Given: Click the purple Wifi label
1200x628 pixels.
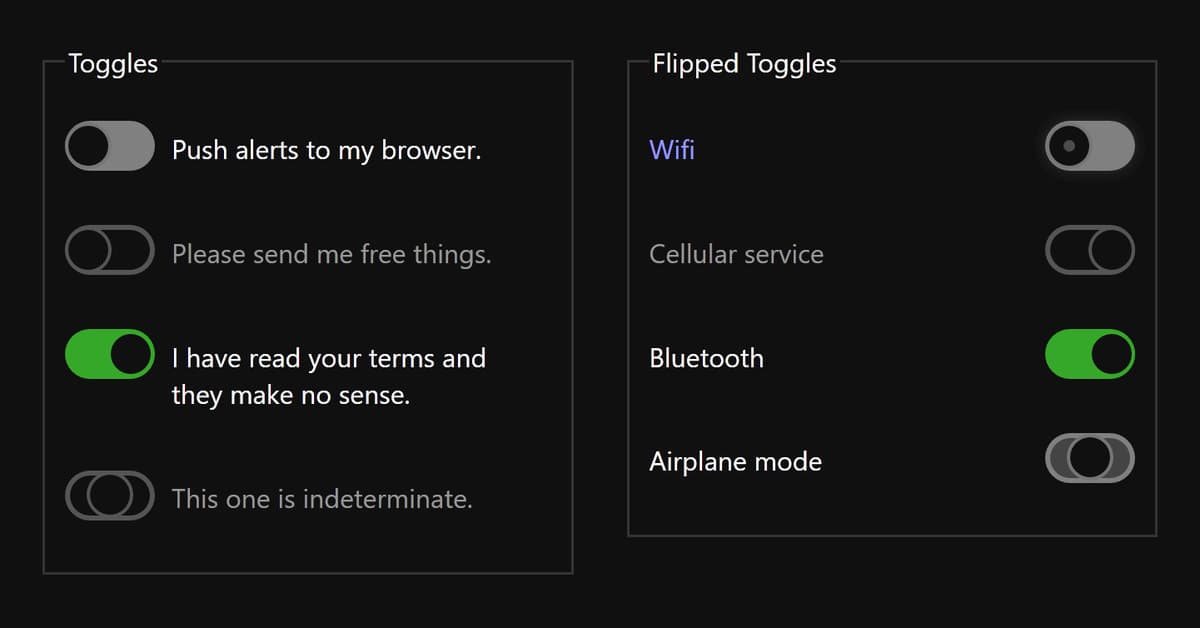Looking at the screenshot, I should (672, 150).
